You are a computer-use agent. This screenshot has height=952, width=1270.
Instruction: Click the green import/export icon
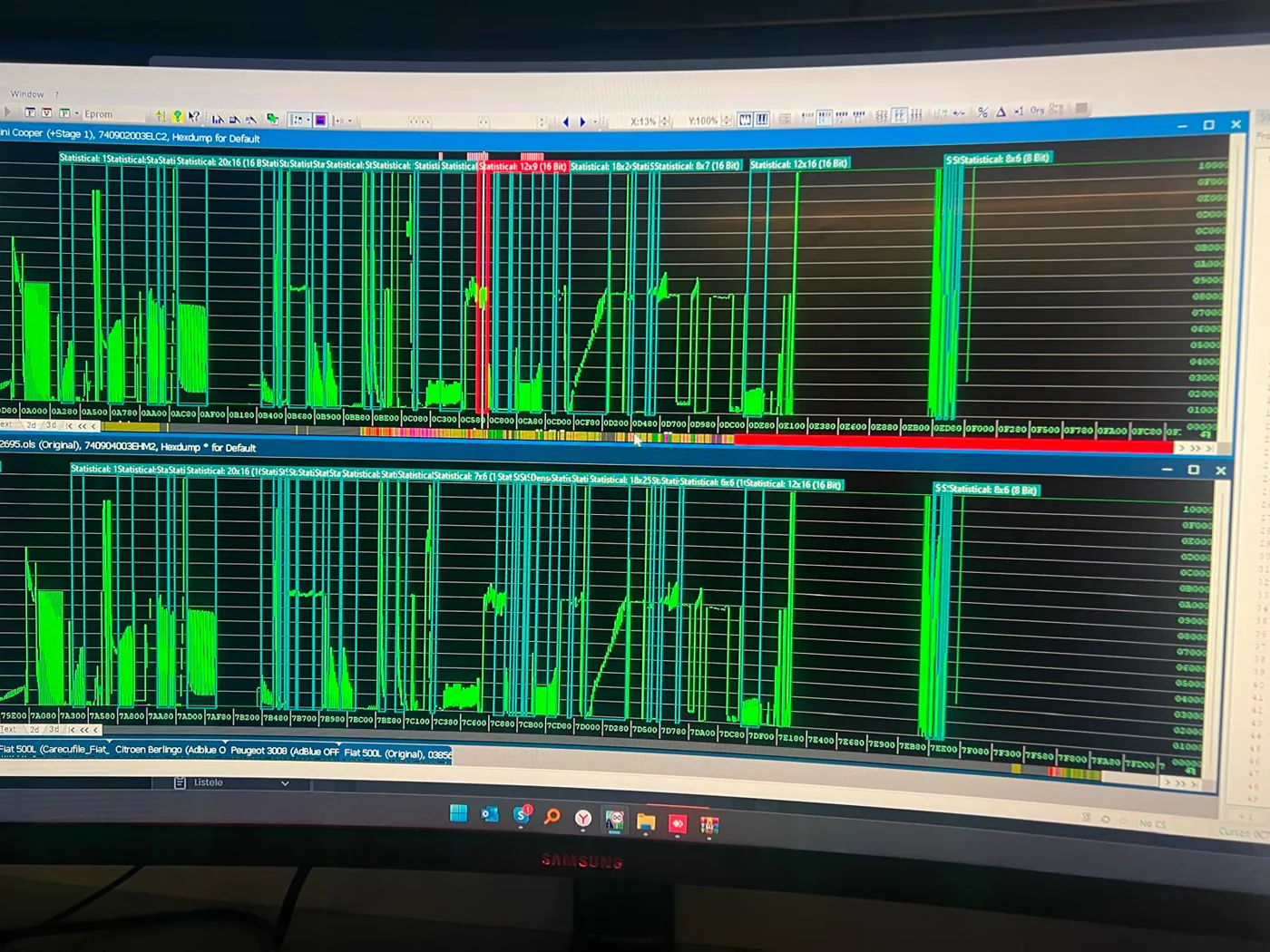coord(271,119)
